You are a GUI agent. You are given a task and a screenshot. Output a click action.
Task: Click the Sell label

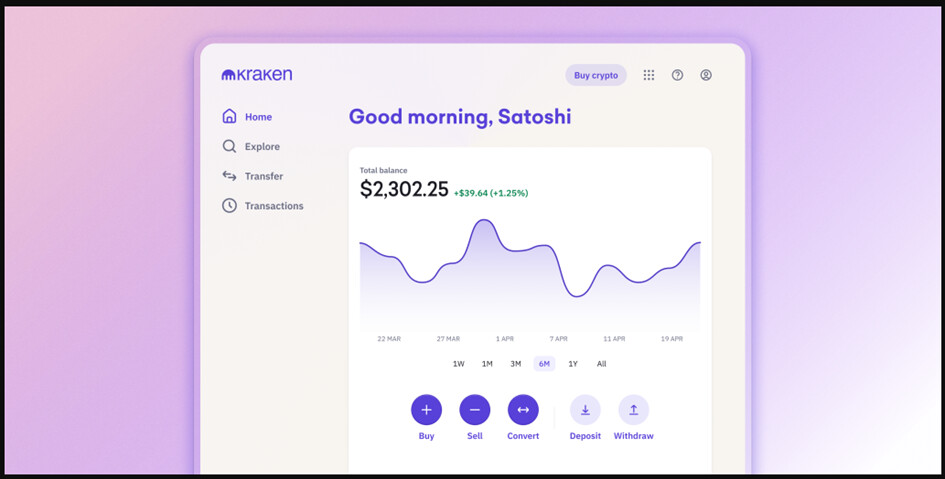point(475,436)
